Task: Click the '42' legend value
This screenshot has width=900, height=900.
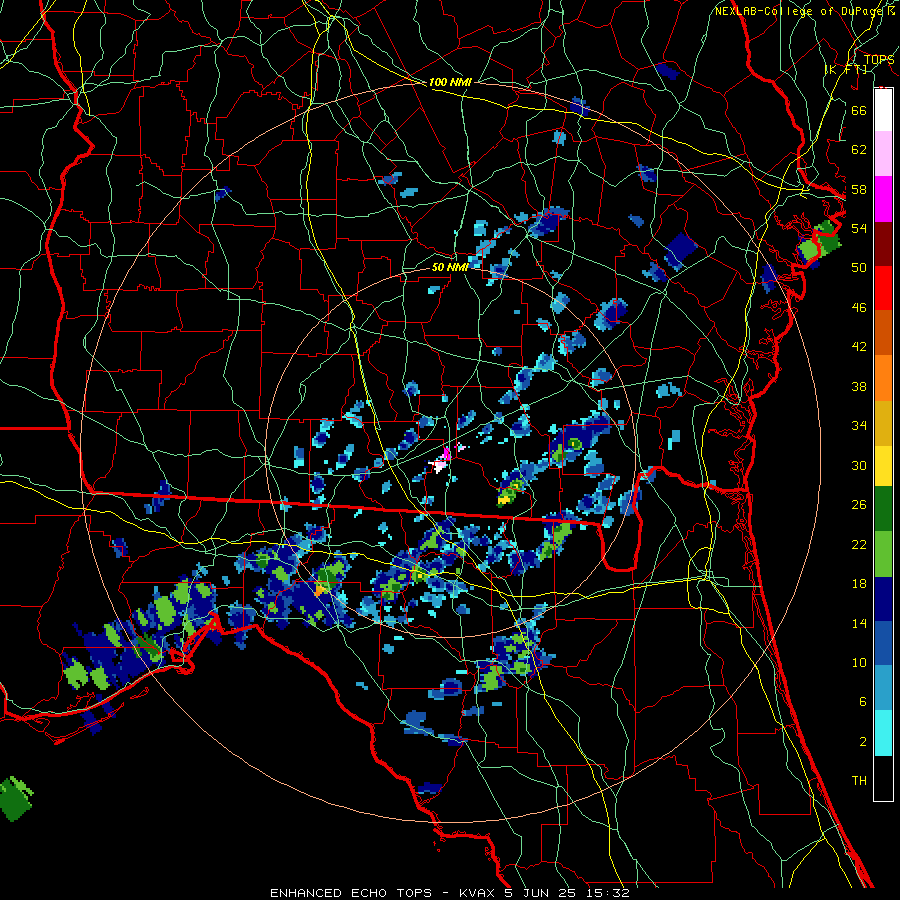Action: tap(859, 347)
